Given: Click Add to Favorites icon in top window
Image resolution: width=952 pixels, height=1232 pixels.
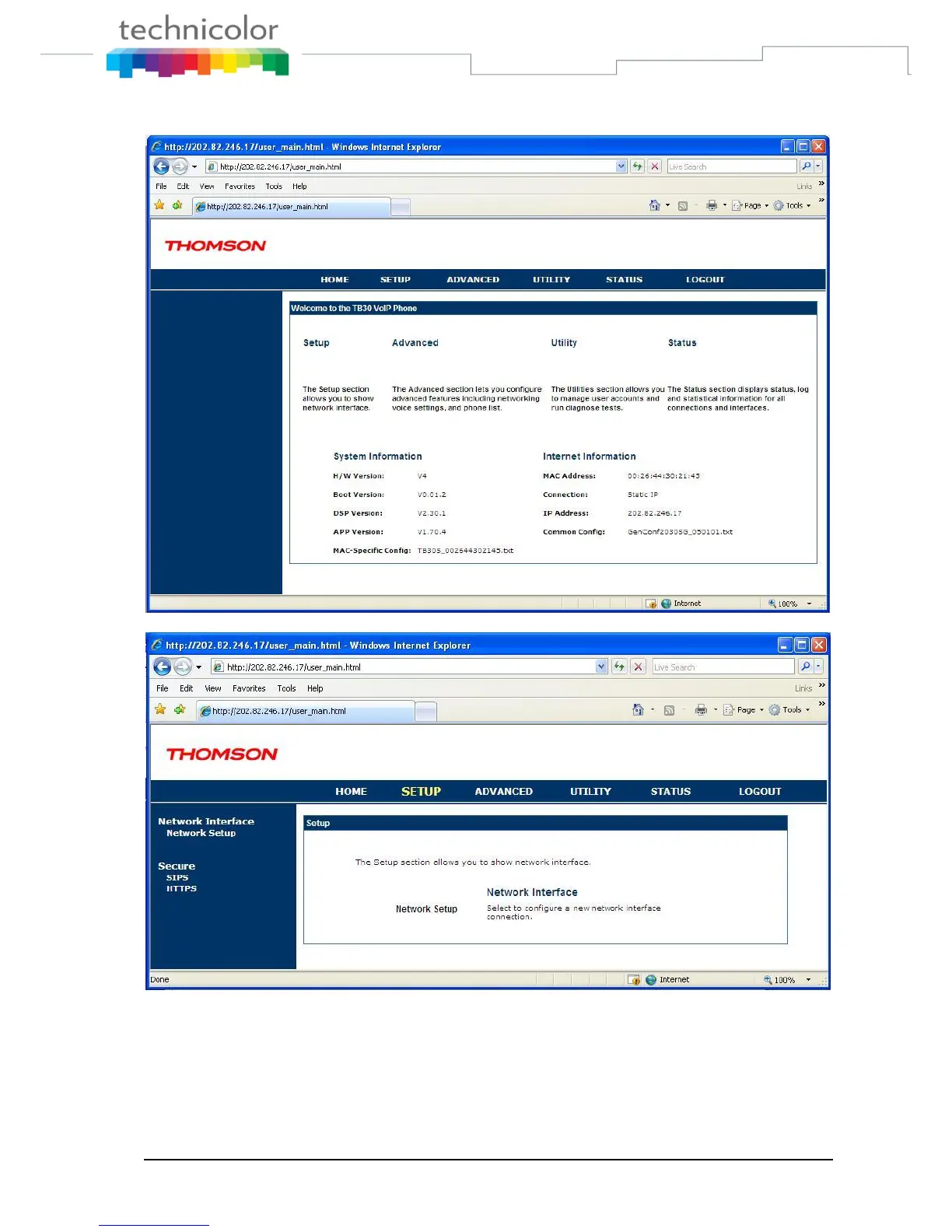Looking at the screenshot, I should (177, 205).
